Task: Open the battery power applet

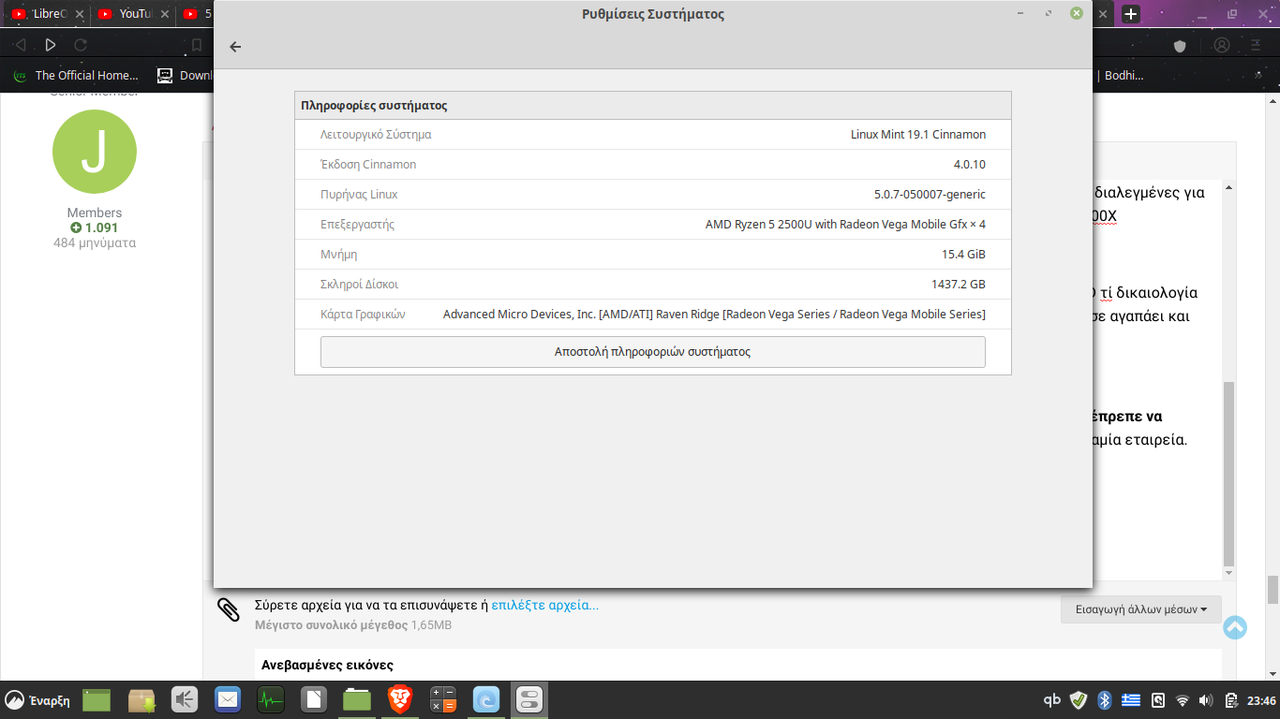Action: [1230, 700]
